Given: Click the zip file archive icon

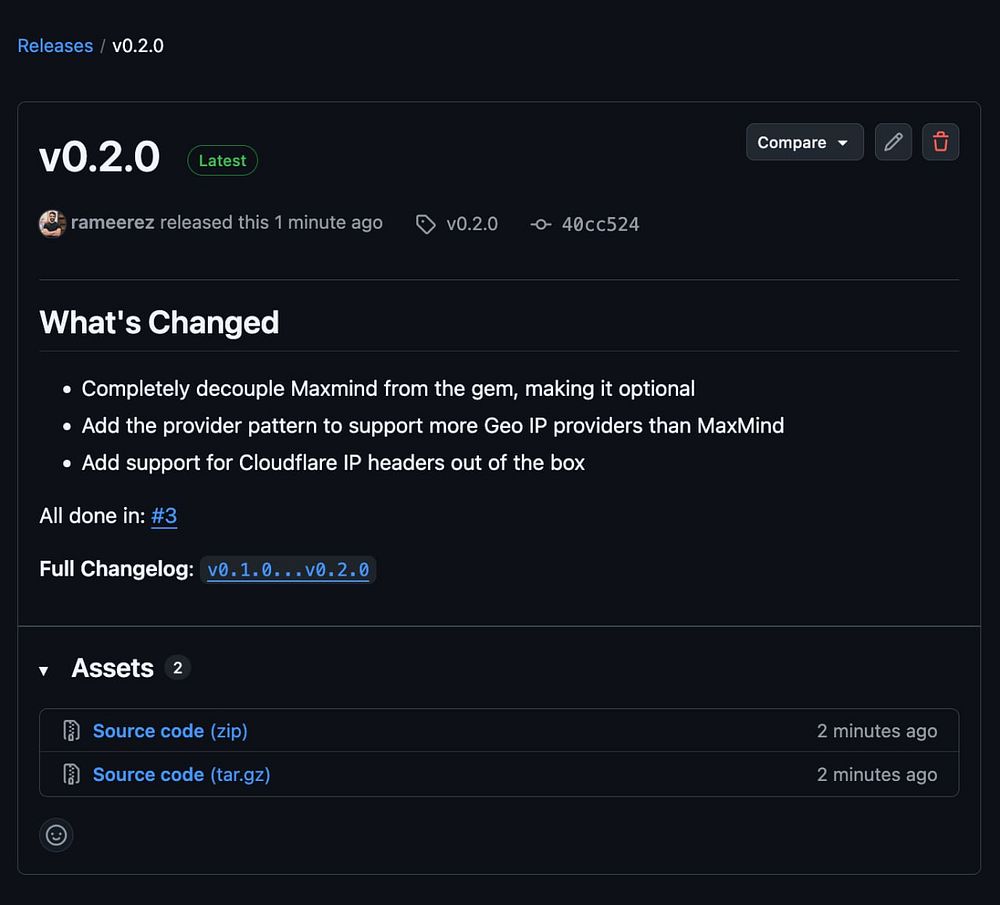Looking at the screenshot, I should tap(71, 731).
